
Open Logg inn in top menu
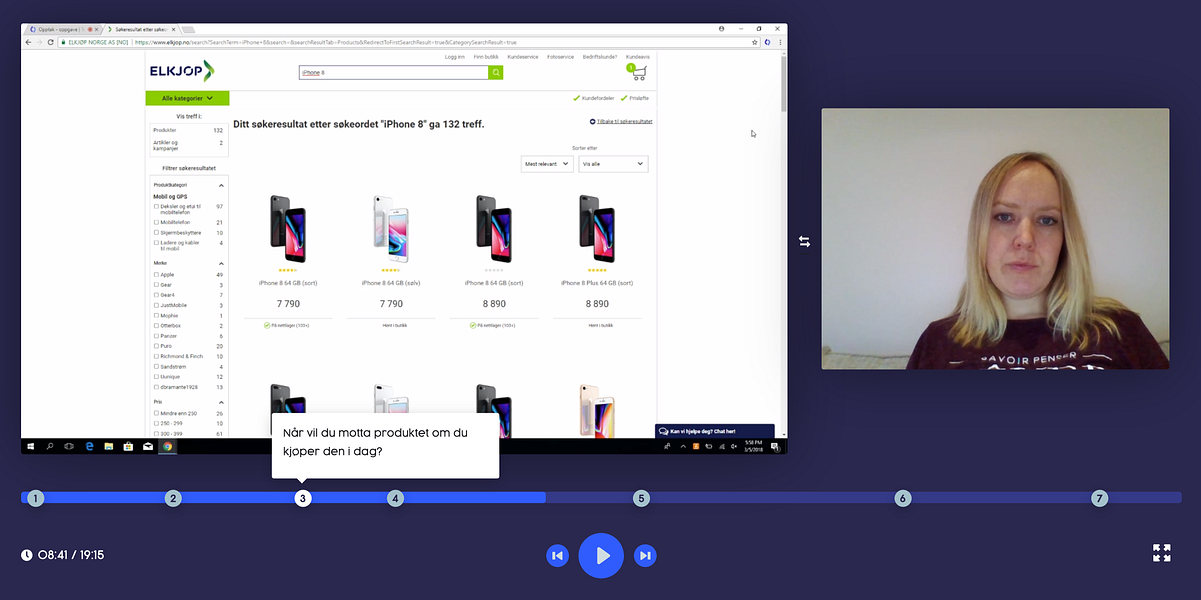(455, 57)
